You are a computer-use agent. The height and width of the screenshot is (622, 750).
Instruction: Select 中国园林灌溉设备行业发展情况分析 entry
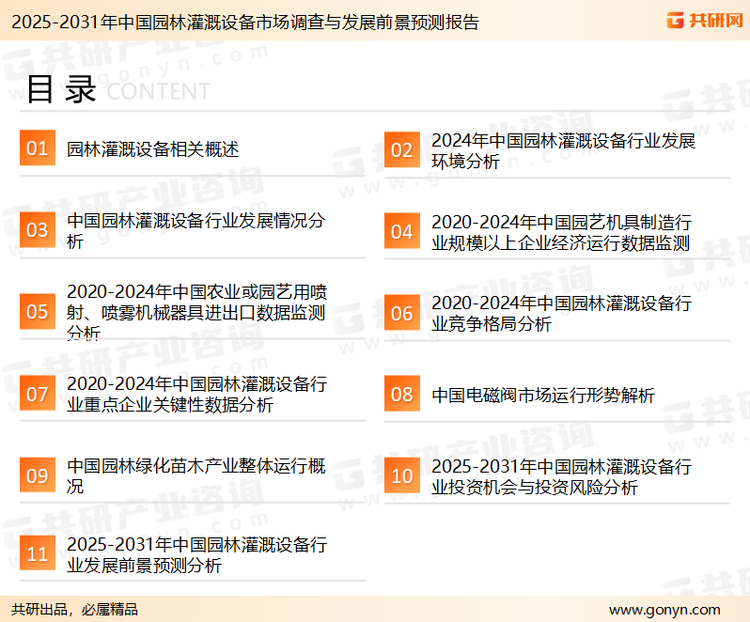pos(195,231)
